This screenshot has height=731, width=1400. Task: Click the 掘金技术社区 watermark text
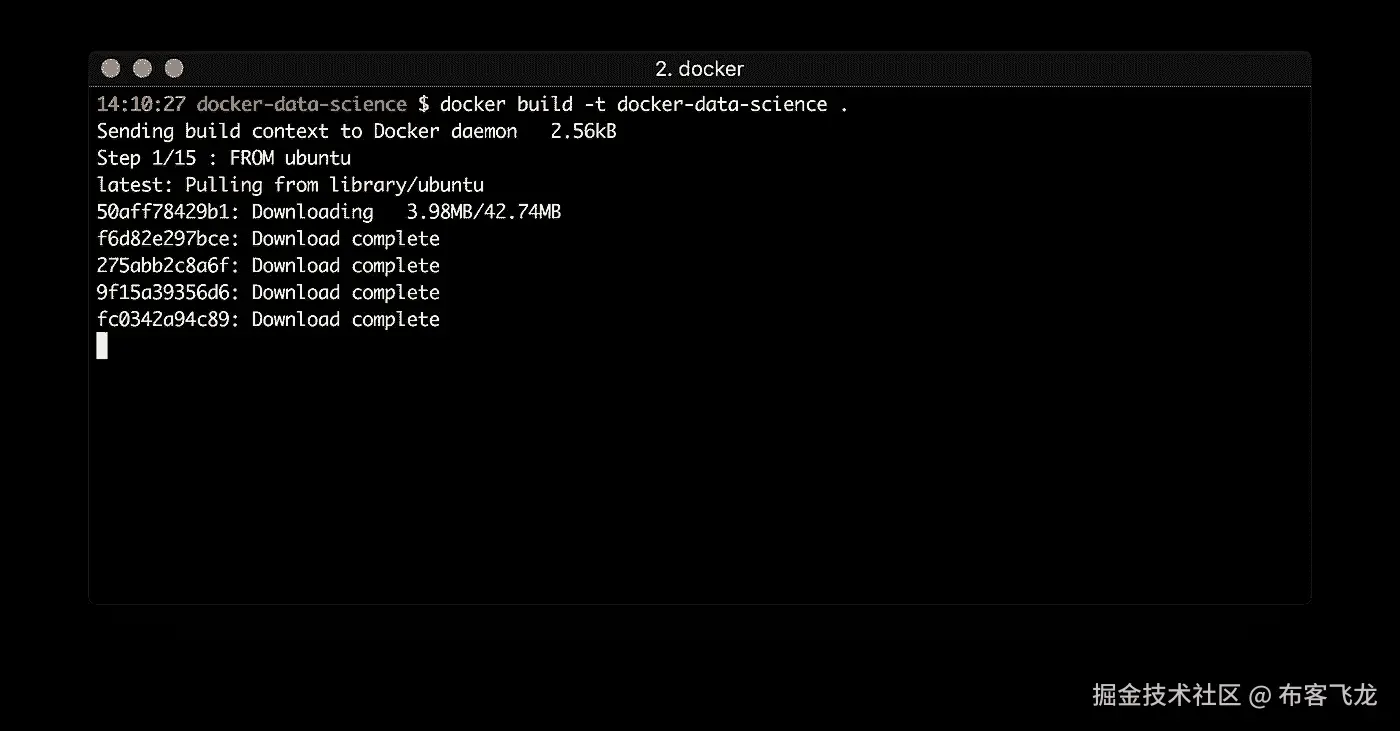pos(1166,695)
